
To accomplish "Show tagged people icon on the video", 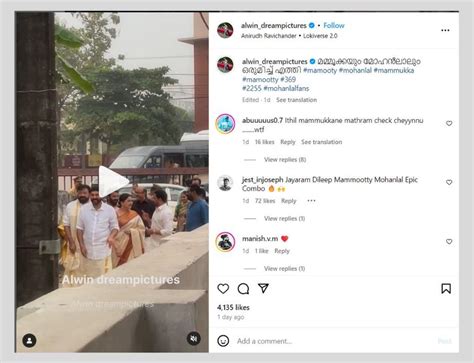I will (x=29, y=340).
